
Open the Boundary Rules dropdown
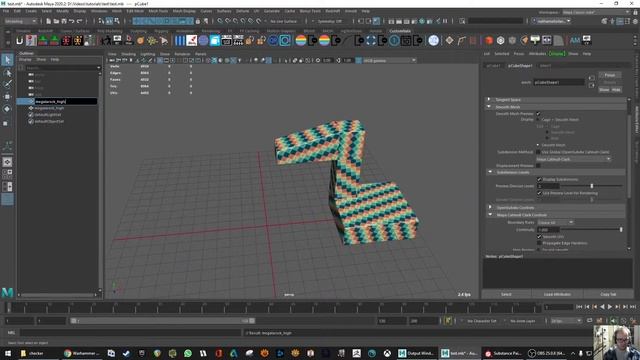pyautogui.click(x=556, y=222)
